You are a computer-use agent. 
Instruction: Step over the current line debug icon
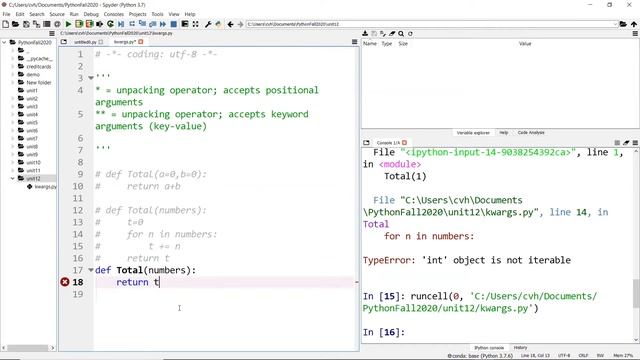(x=132, y=24)
